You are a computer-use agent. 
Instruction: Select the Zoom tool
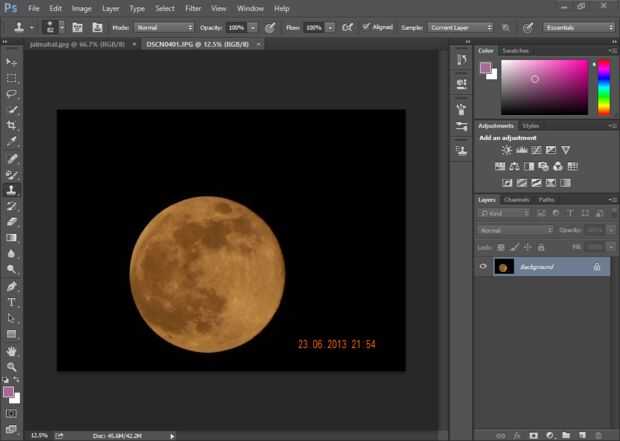point(12,367)
